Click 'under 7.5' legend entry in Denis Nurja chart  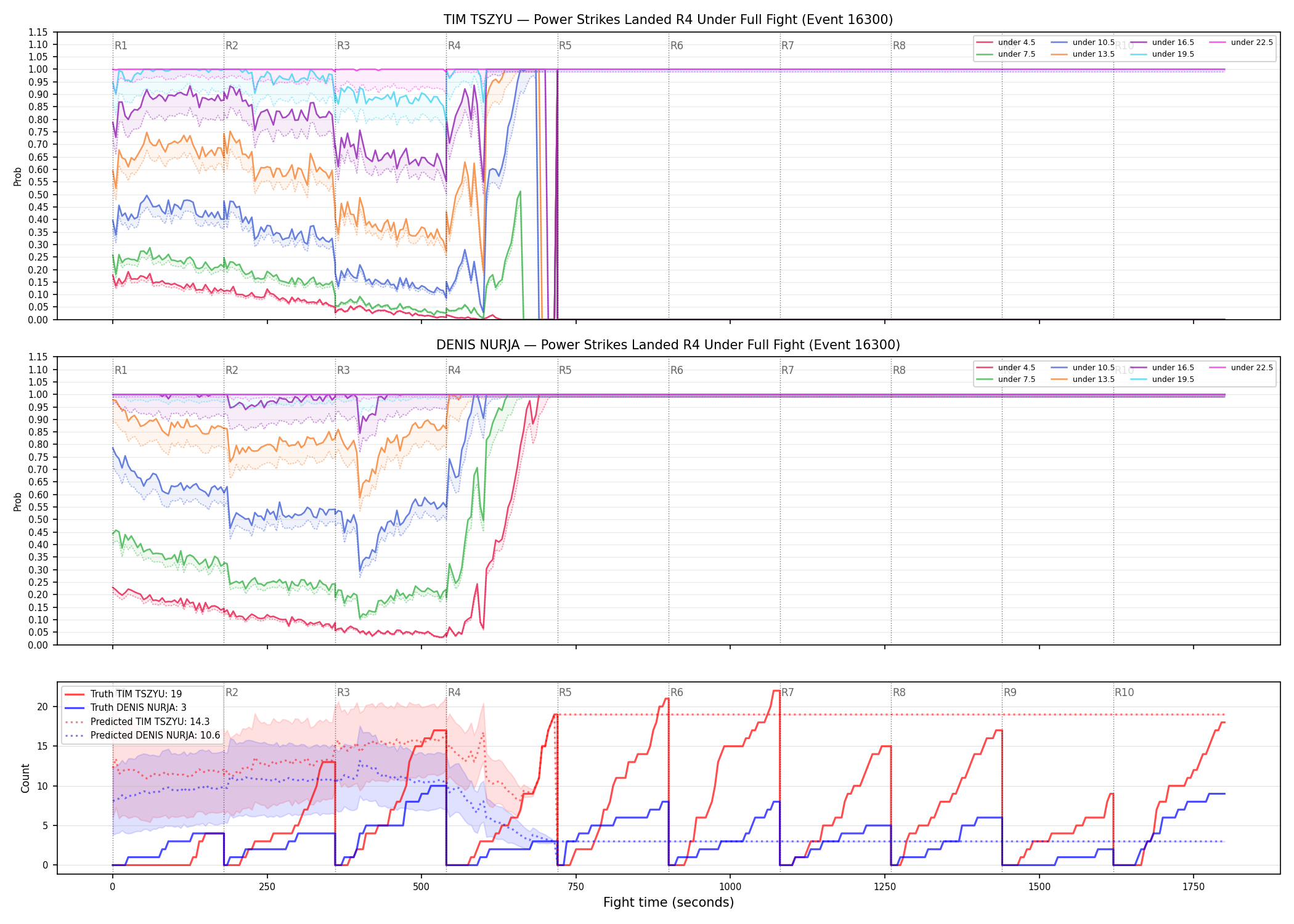[x=1006, y=379]
